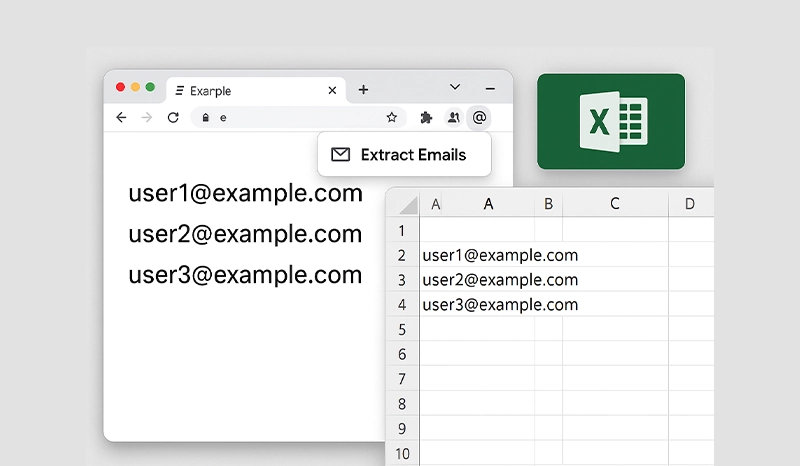Select column C header
Image resolution: width=800 pixels, height=466 pixels.
click(615, 204)
